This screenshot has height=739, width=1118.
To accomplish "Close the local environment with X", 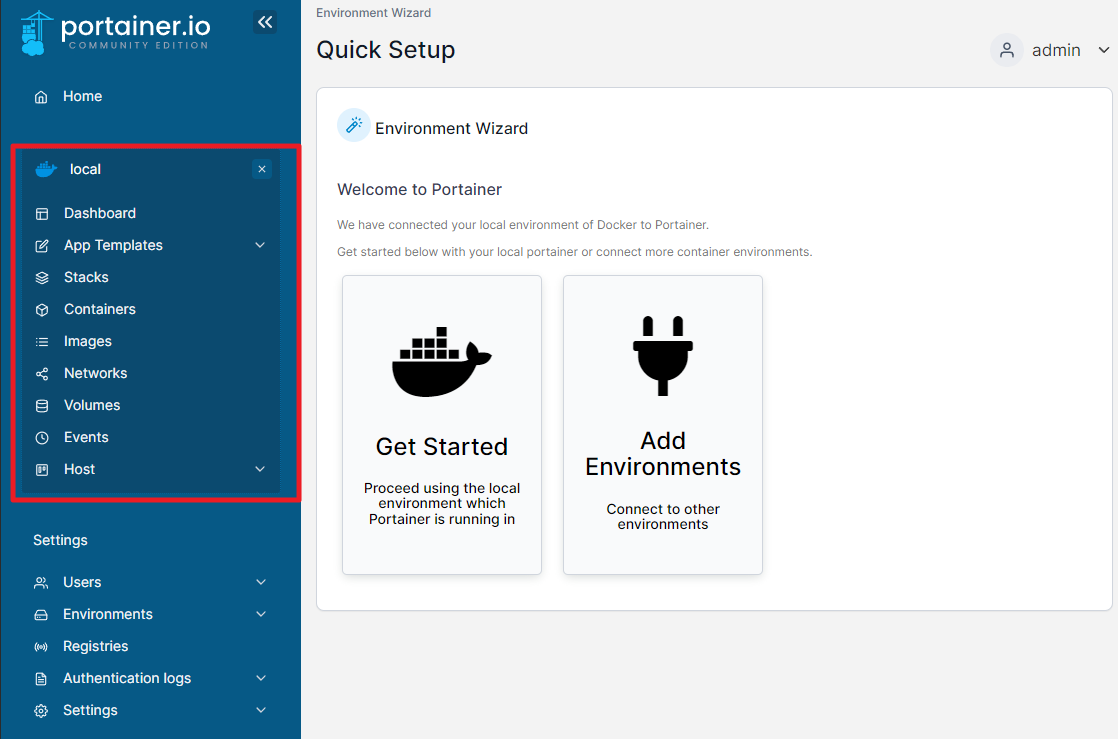I will click(x=262, y=169).
